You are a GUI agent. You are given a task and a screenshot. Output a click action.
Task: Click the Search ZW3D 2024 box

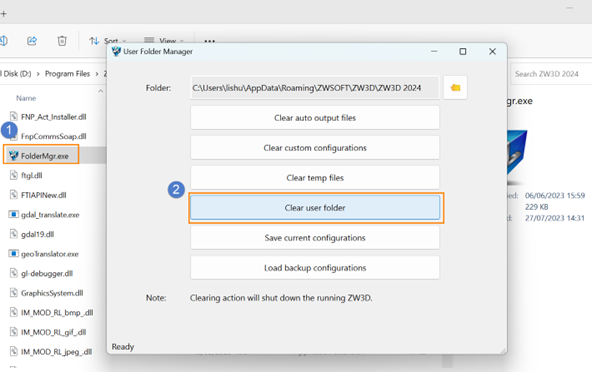551,74
